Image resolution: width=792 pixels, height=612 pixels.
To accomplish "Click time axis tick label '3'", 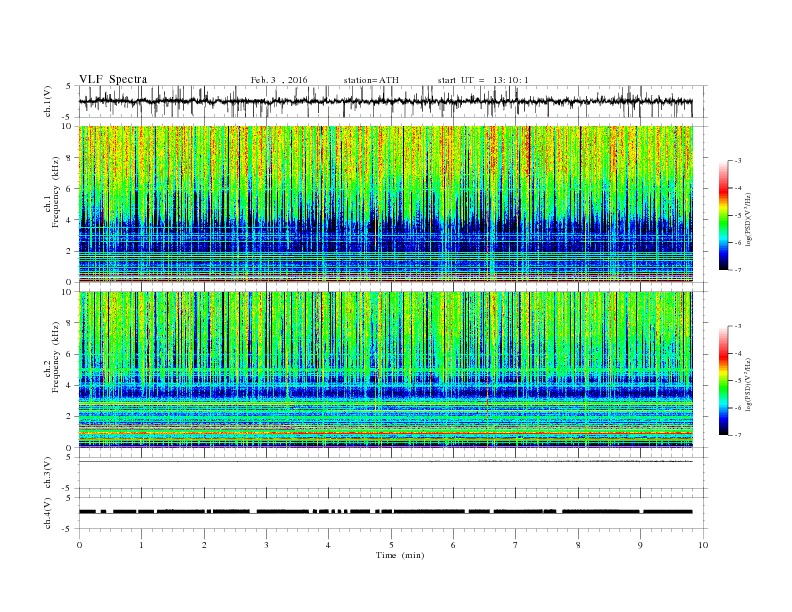I will coord(266,545).
